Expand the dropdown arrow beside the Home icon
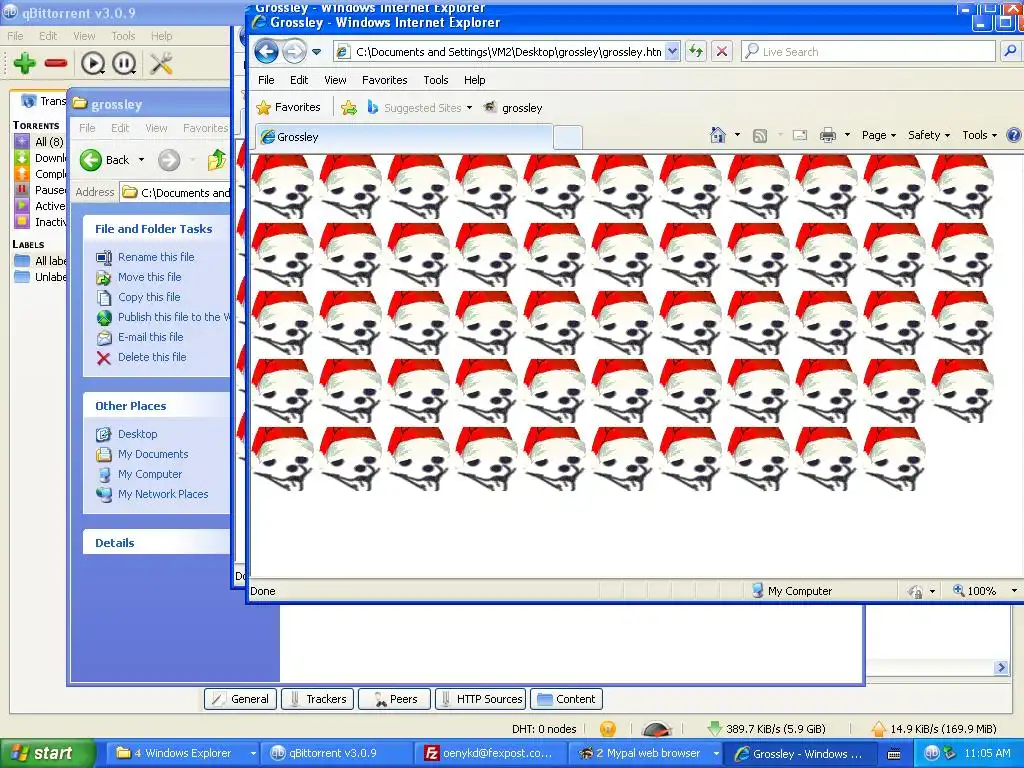 tap(737, 135)
